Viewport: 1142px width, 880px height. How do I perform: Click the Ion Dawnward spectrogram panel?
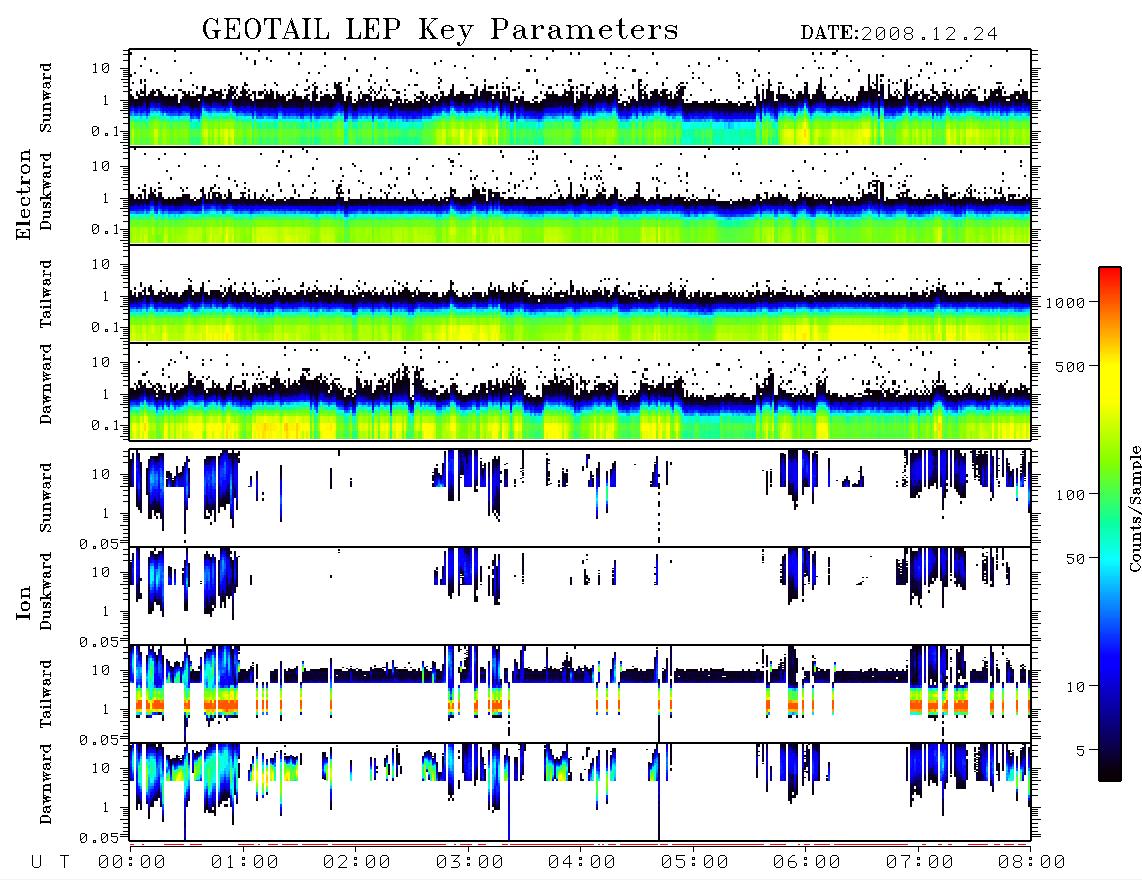point(580,792)
